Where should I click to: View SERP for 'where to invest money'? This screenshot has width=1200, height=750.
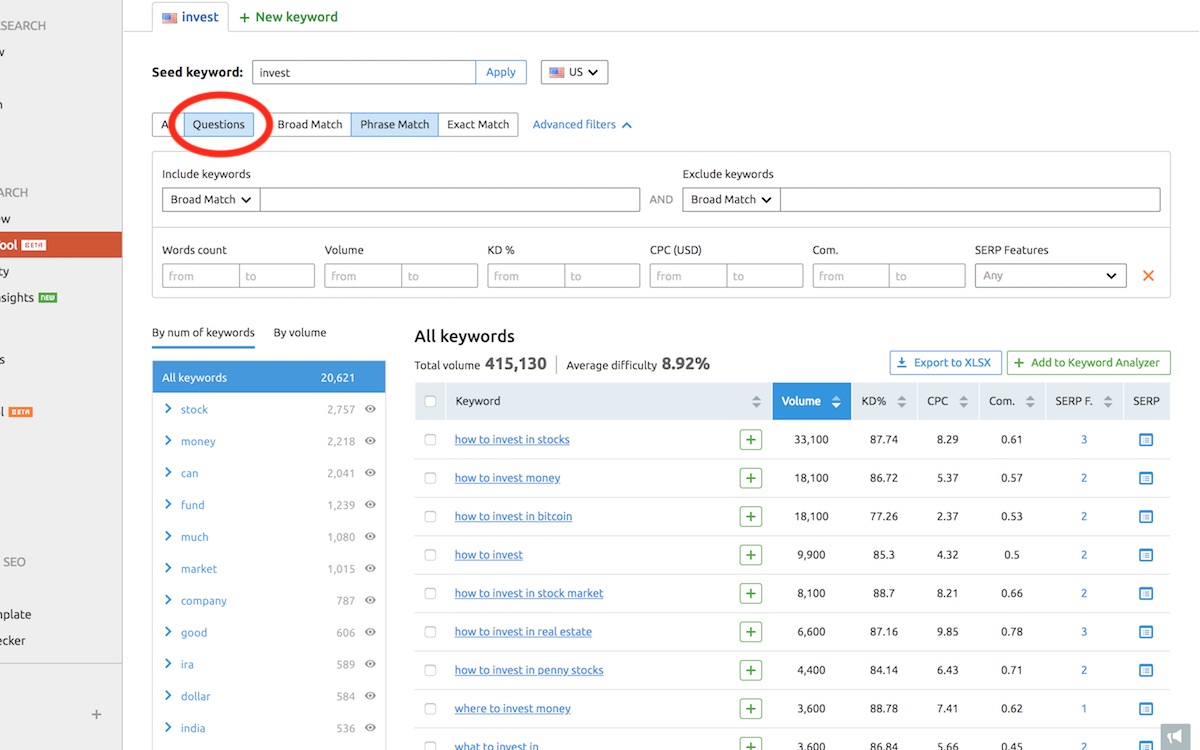[x=1146, y=709]
